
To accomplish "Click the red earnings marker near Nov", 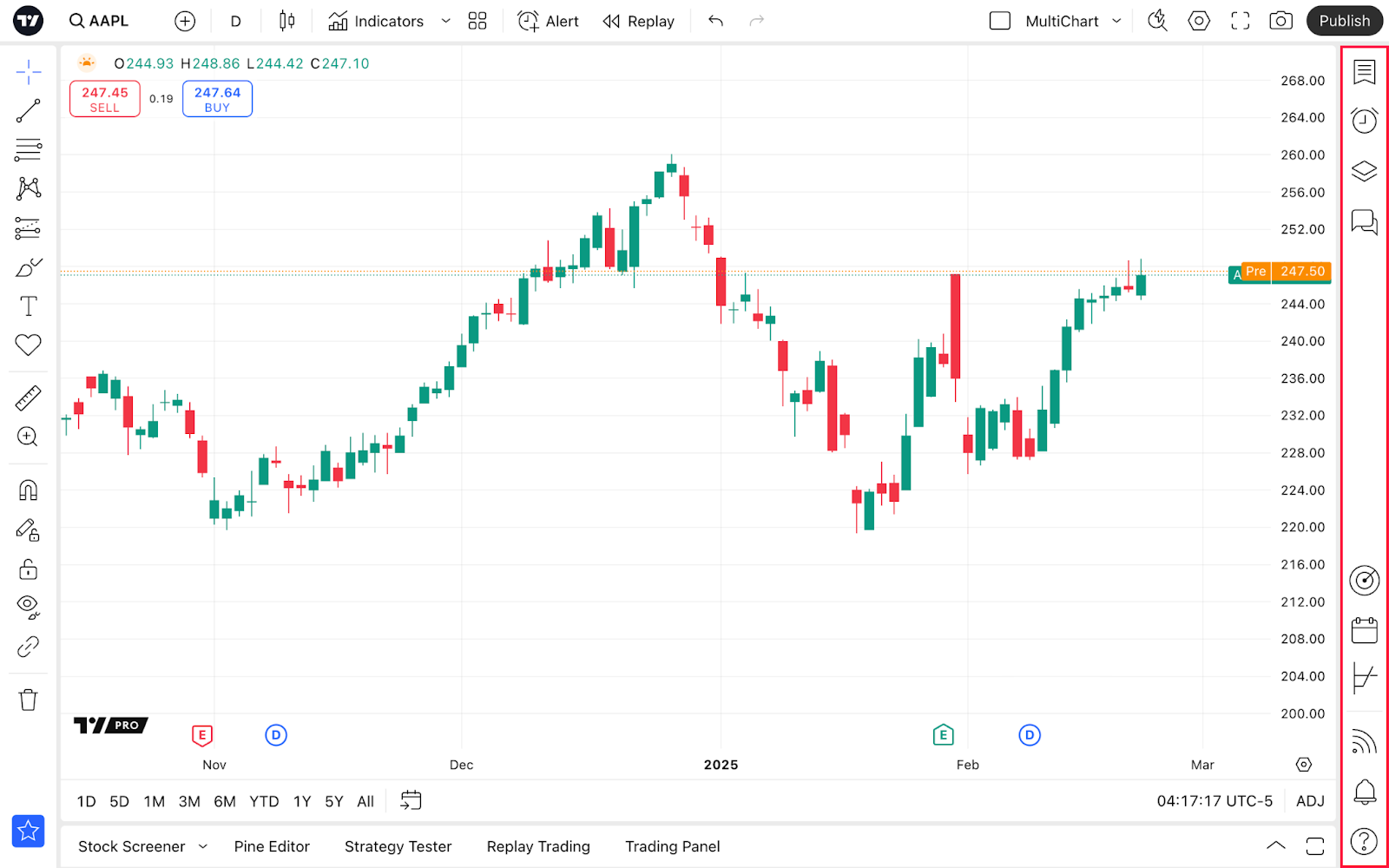I will tap(201, 735).
